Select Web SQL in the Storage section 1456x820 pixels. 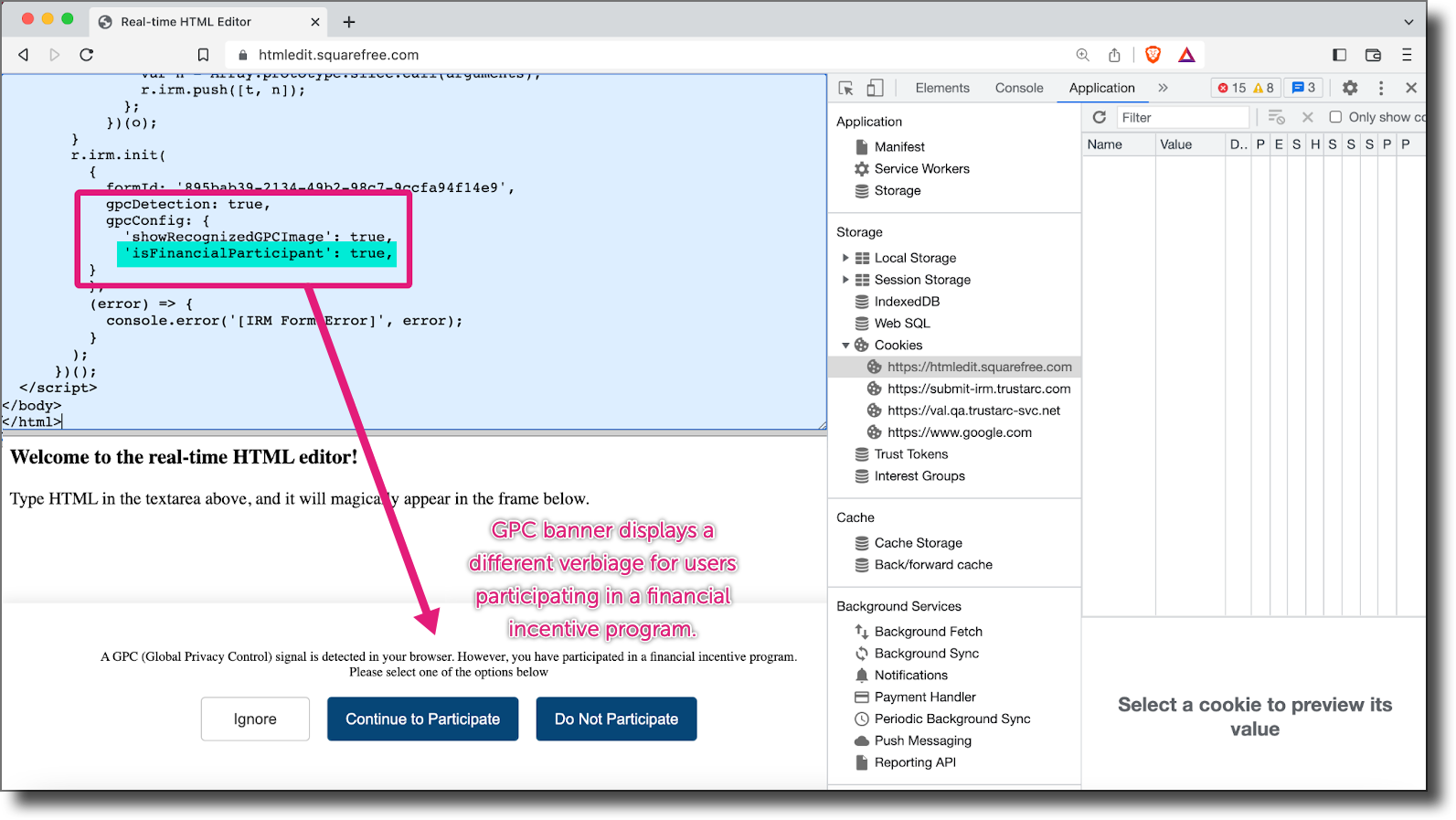click(902, 324)
